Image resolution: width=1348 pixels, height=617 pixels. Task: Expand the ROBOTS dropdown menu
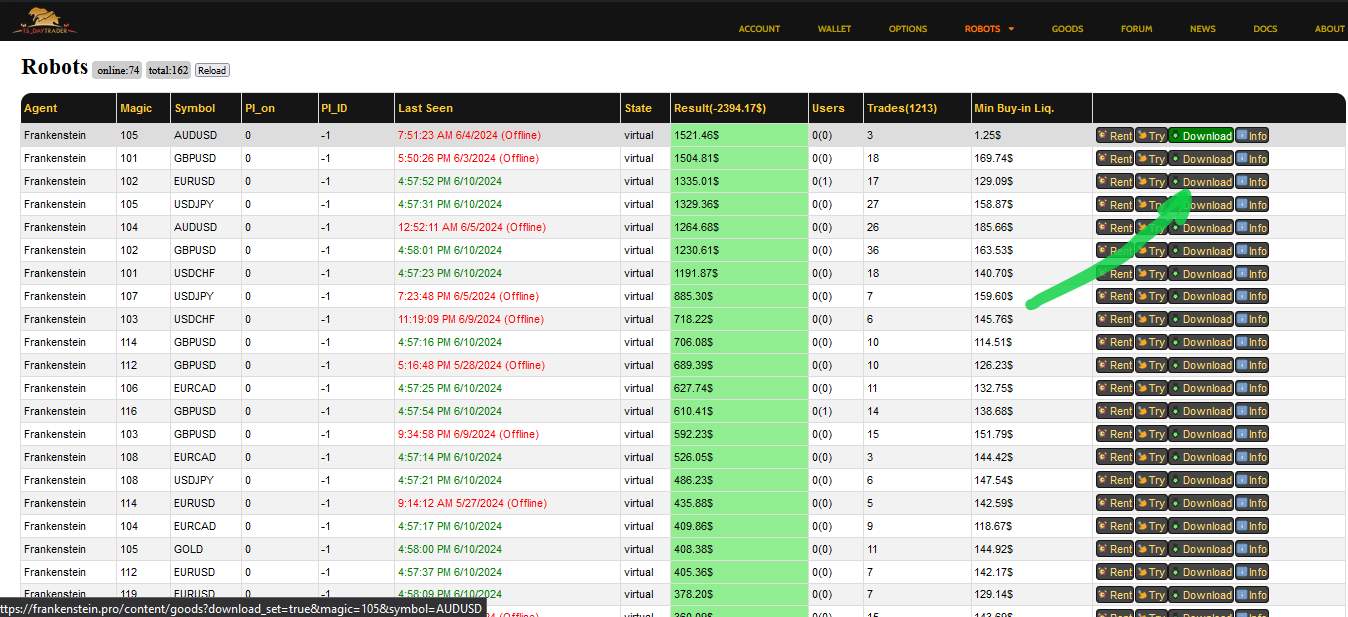coord(989,29)
